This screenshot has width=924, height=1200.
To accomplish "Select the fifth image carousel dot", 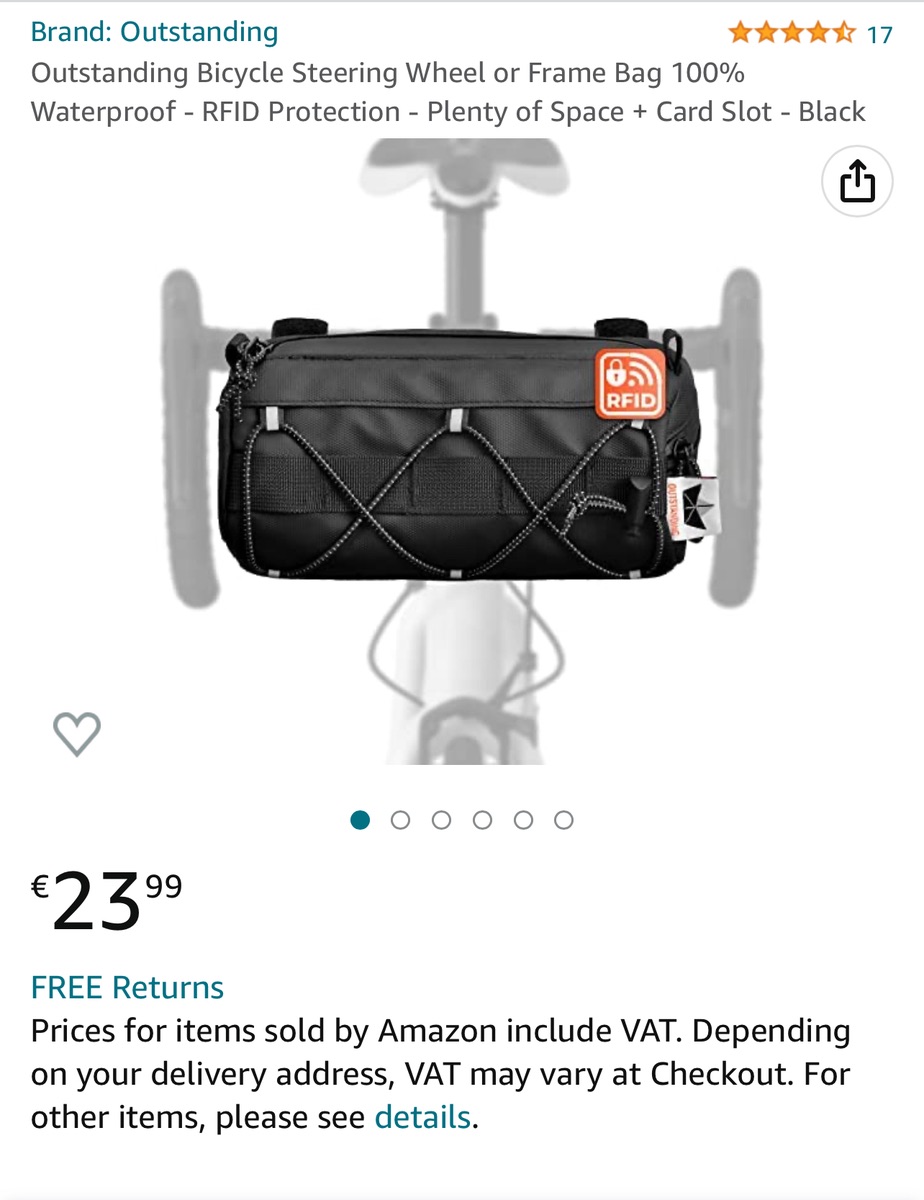I will pyautogui.click(x=523, y=820).
